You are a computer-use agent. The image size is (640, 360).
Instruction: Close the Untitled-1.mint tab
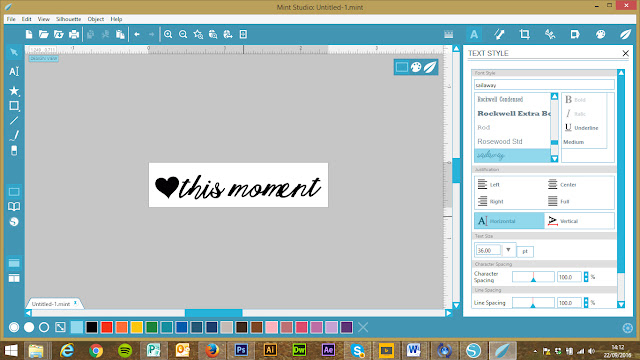pyautogui.click(x=76, y=303)
